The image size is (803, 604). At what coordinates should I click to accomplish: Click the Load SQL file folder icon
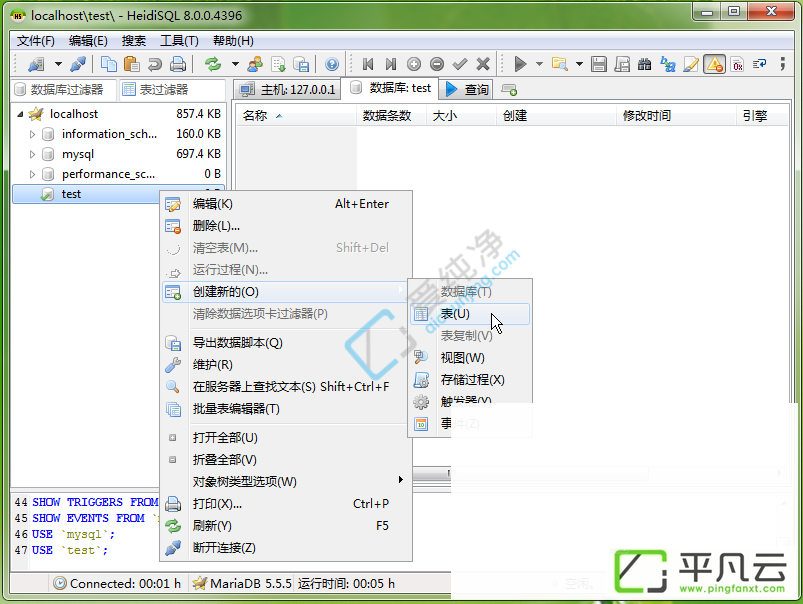click(x=560, y=64)
